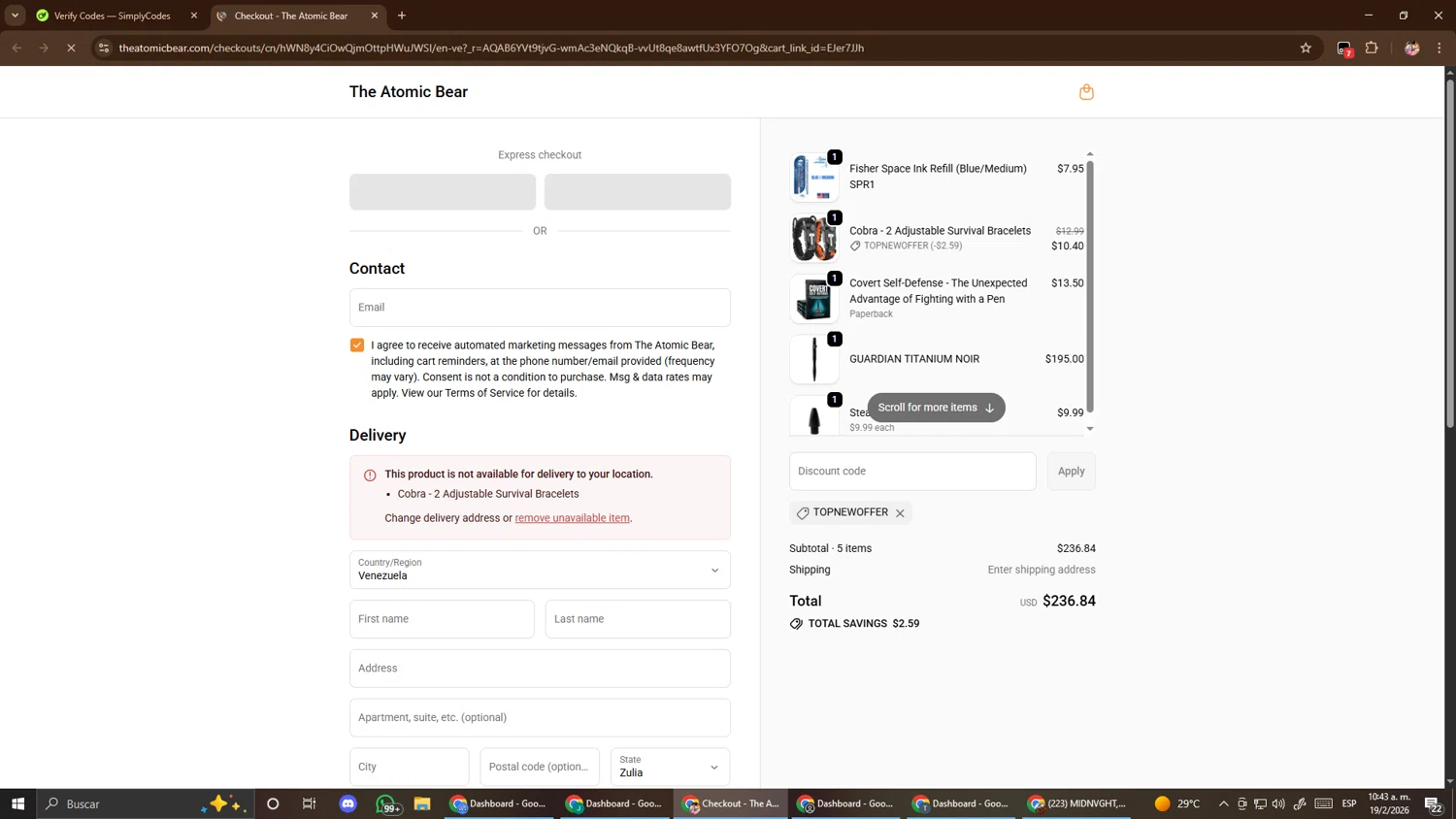Image resolution: width=1456 pixels, height=819 pixels.
Task: Open the Windows Start menu
Action: pyautogui.click(x=17, y=803)
